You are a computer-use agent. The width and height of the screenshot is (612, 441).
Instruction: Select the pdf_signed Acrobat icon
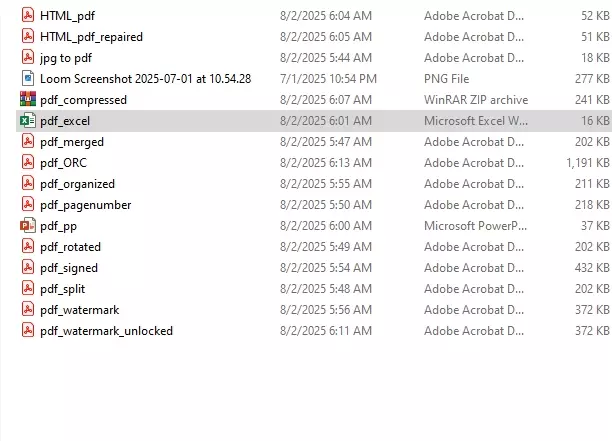(28, 268)
